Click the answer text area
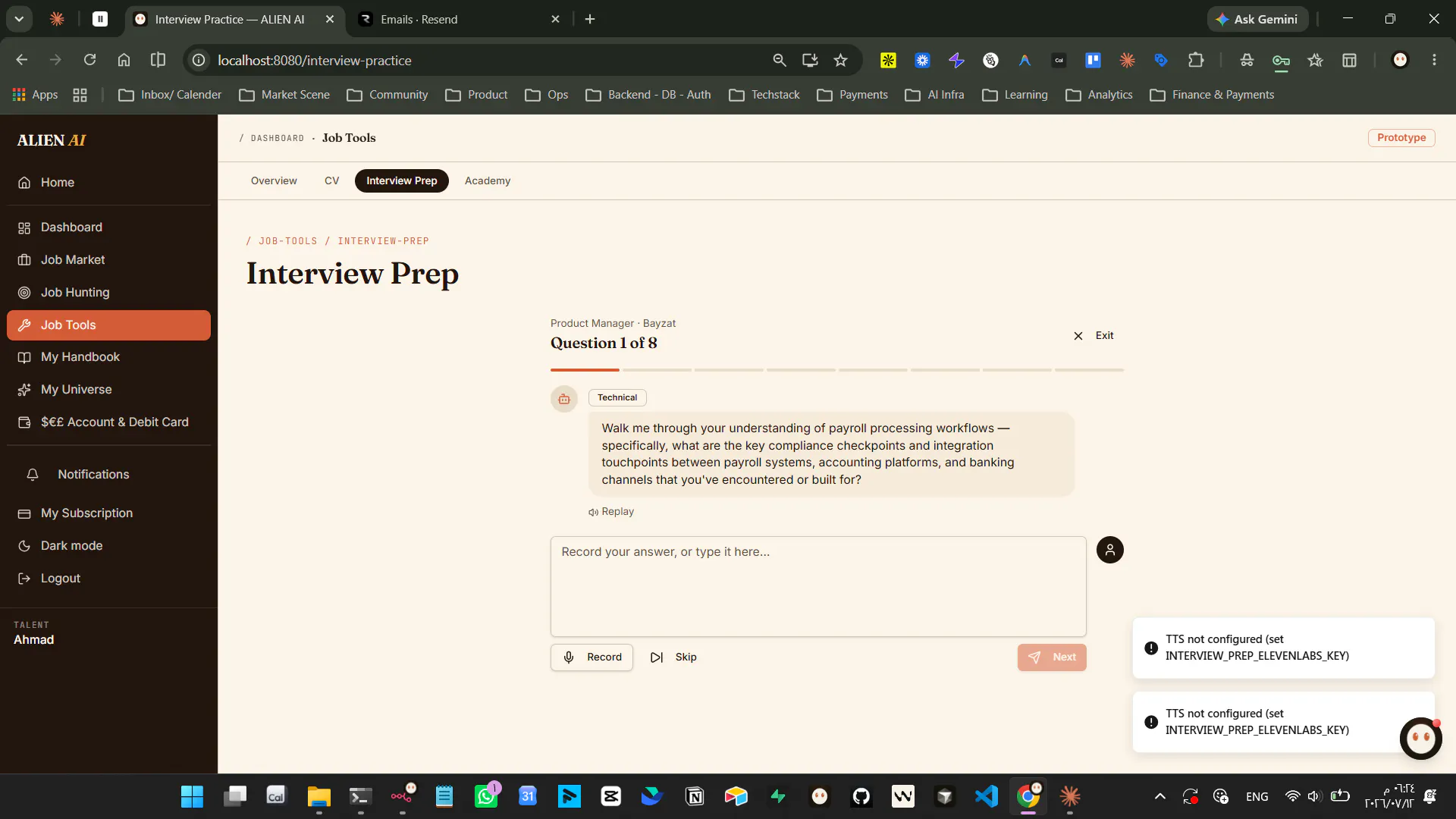1456x819 pixels. click(x=818, y=587)
